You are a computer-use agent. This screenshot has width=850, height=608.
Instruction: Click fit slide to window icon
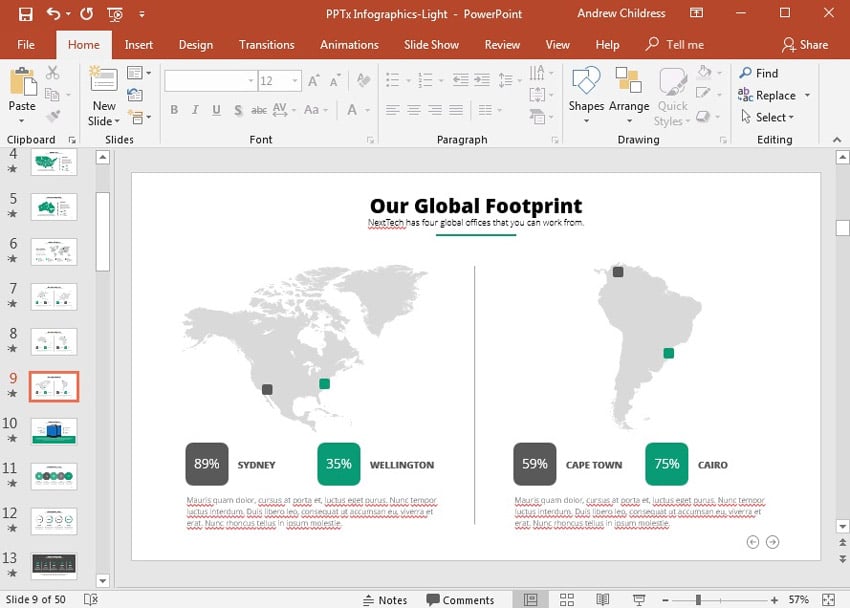coord(828,600)
